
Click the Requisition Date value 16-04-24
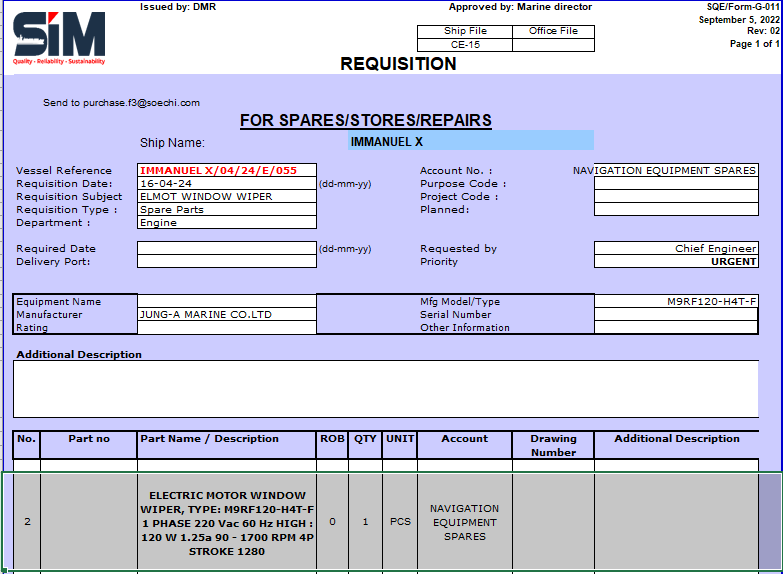(226, 184)
